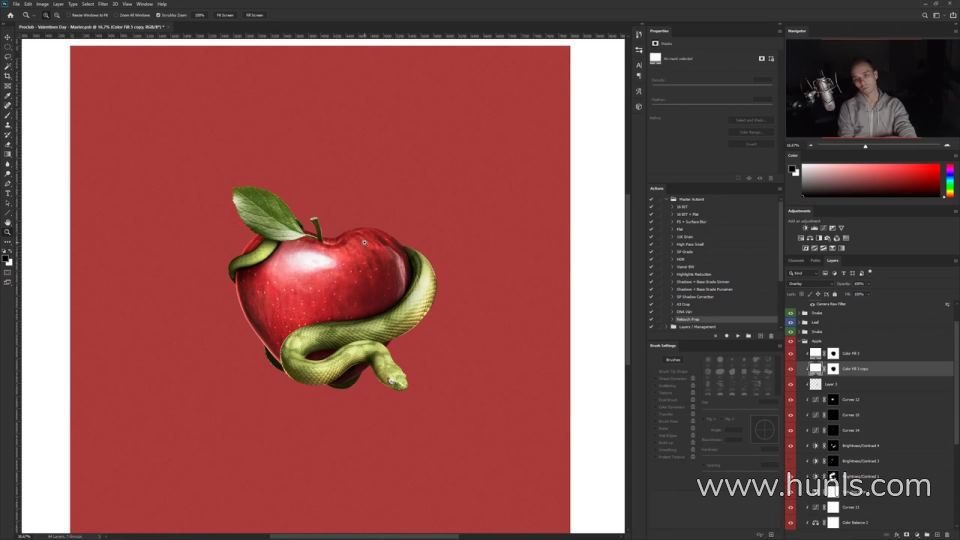Collapse the Apple layer group
The height and width of the screenshot is (540, 960).
[x=799, y=341]
